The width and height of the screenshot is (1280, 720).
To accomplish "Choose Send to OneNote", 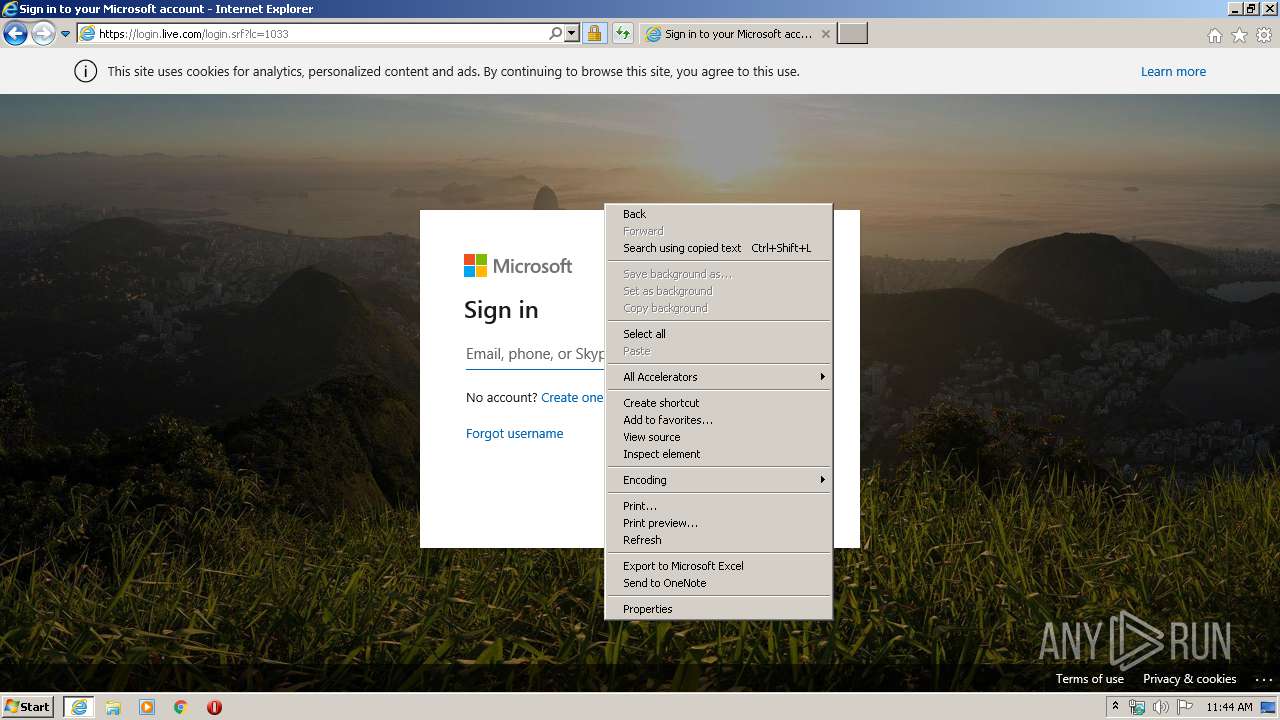I will point(719,583).
